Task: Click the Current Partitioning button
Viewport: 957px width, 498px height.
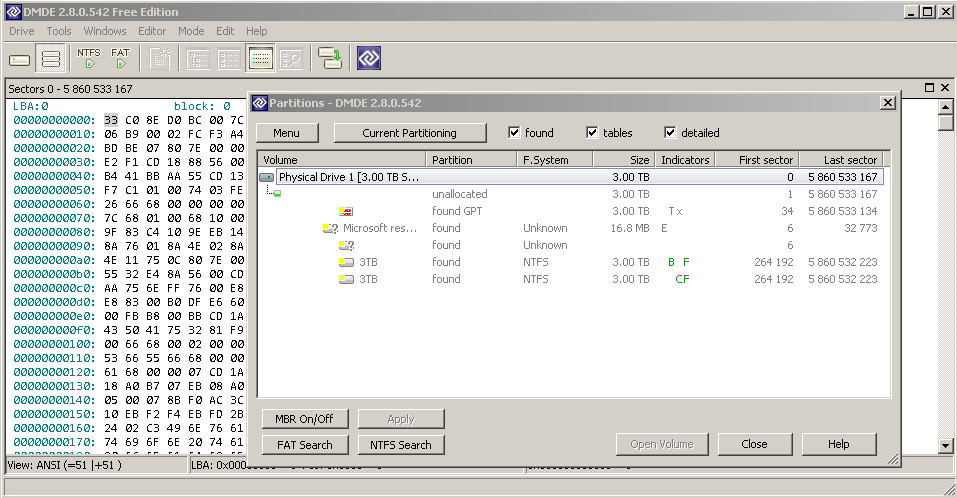Action: click(x=410, y=133)
